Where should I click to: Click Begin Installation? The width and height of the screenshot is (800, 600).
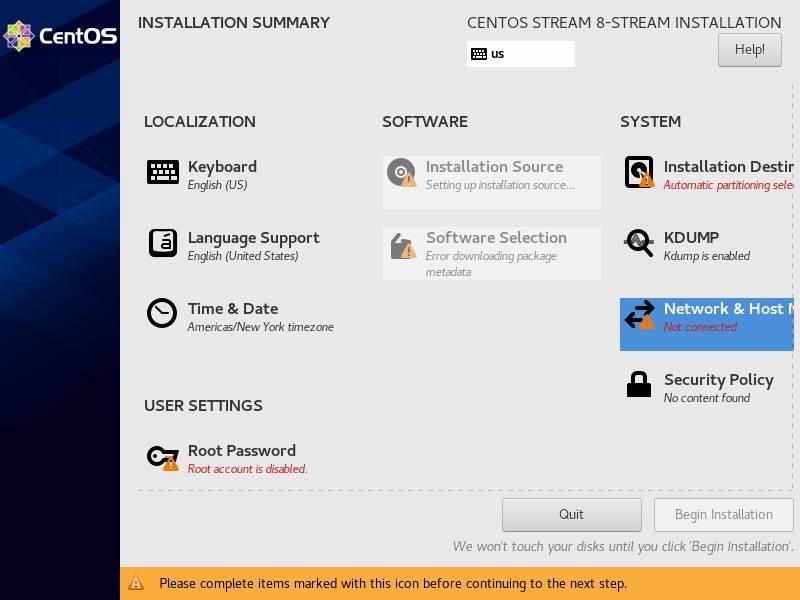[723, 514]
